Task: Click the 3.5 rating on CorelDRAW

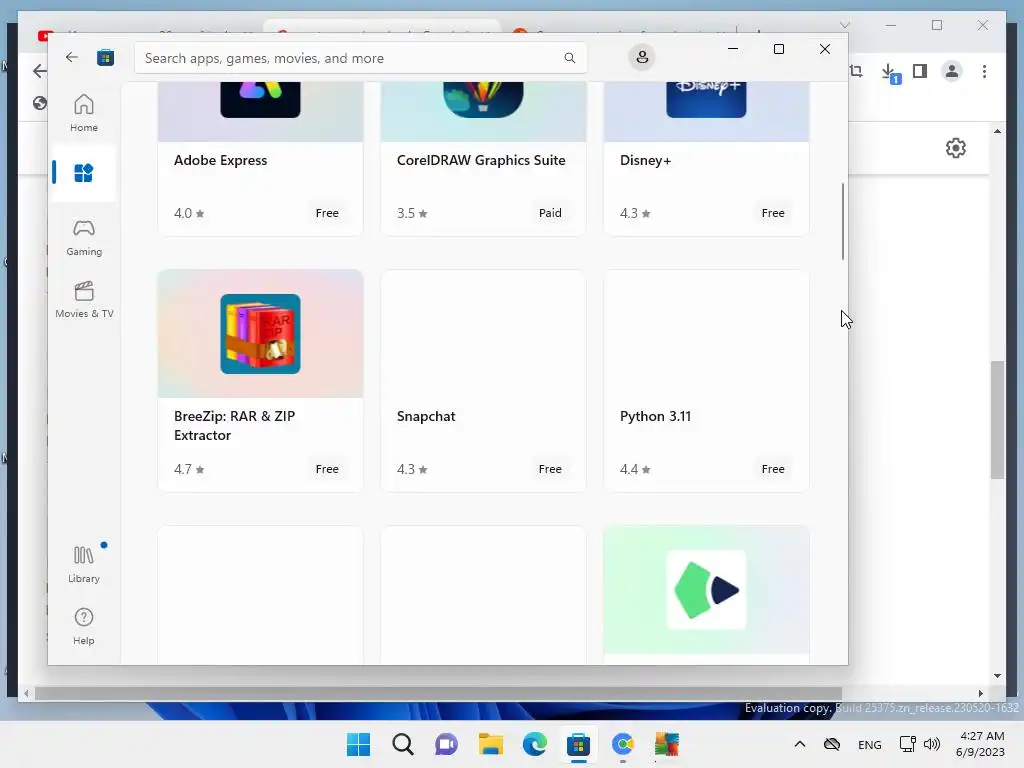Action: pyautogui.click(x=412, y=213)
